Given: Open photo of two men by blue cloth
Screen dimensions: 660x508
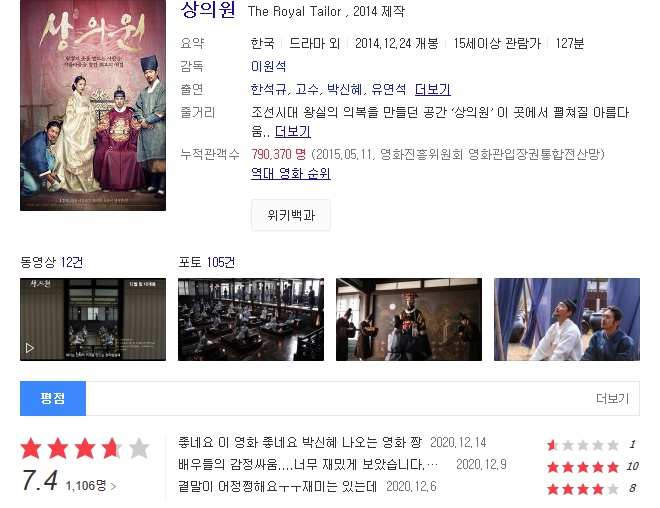Looking at the screenshot, I should point(567,319).
